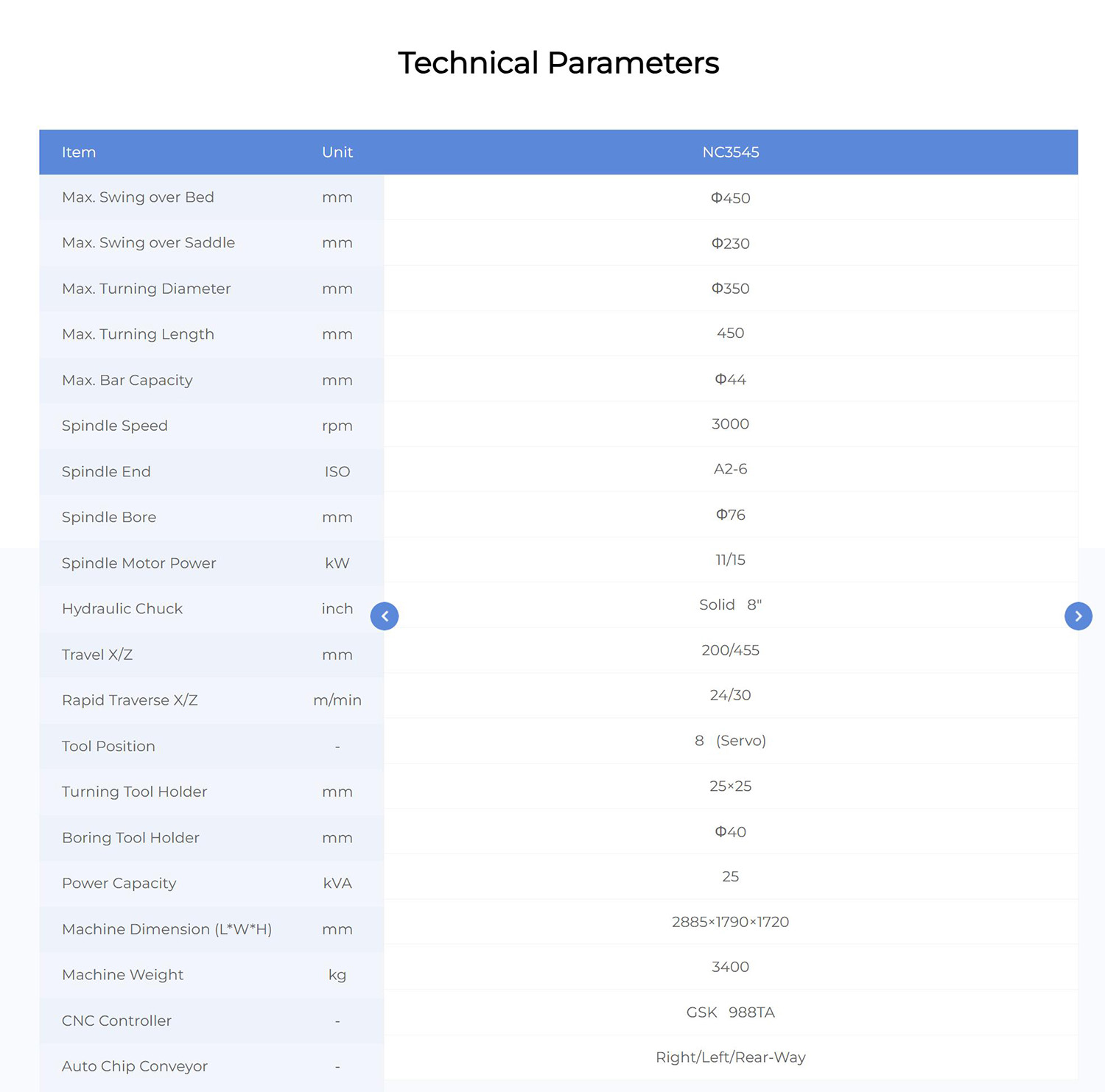
Task: Select the Machine Weight row label
Action: click(x=123, y=975)
